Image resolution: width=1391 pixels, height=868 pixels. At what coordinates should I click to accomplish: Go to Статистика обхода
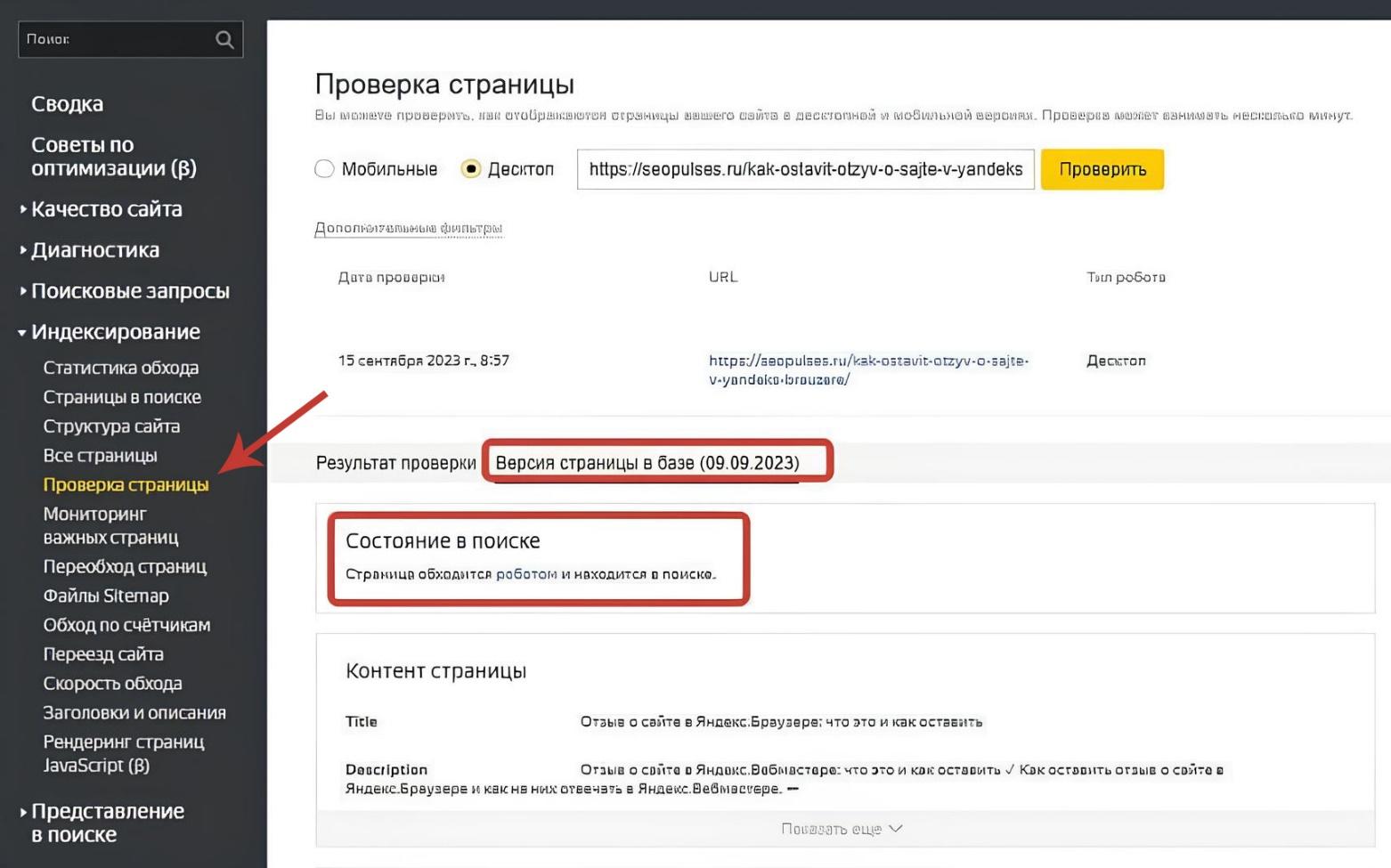[120, 368]
